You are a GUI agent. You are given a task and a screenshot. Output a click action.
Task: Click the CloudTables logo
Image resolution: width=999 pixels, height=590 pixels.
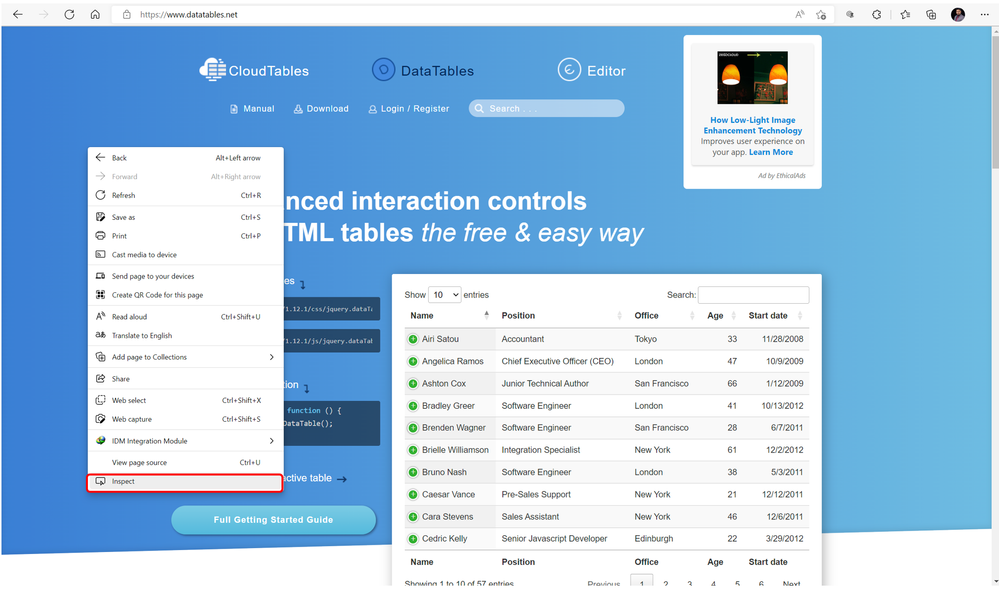(254, 70)
